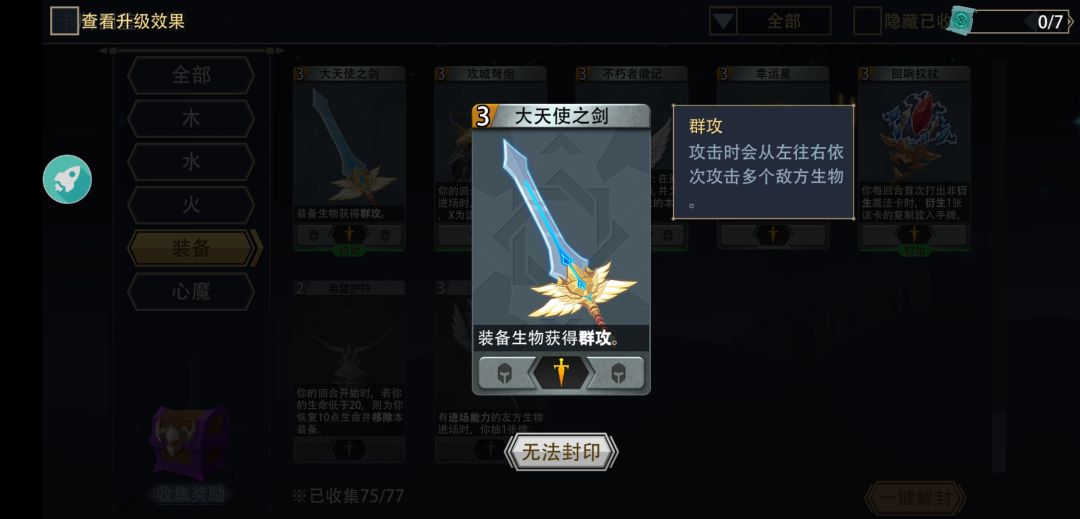Click the 一键解封 button
This screenshot has height=519, width=1080.
click(915, 498)
